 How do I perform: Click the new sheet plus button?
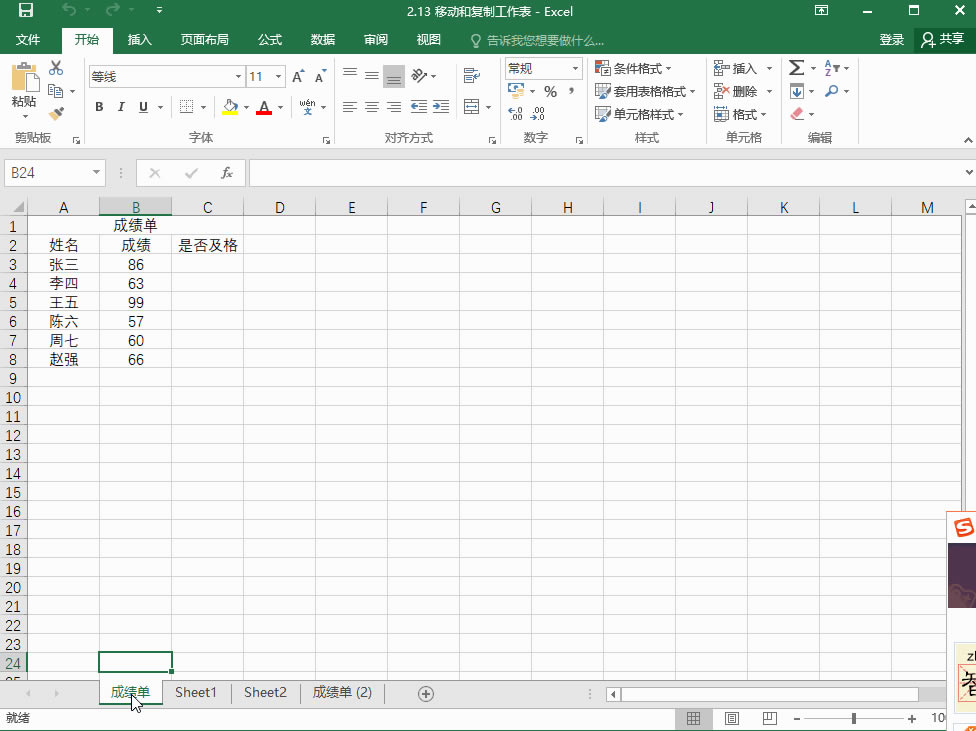click(425, 692)
